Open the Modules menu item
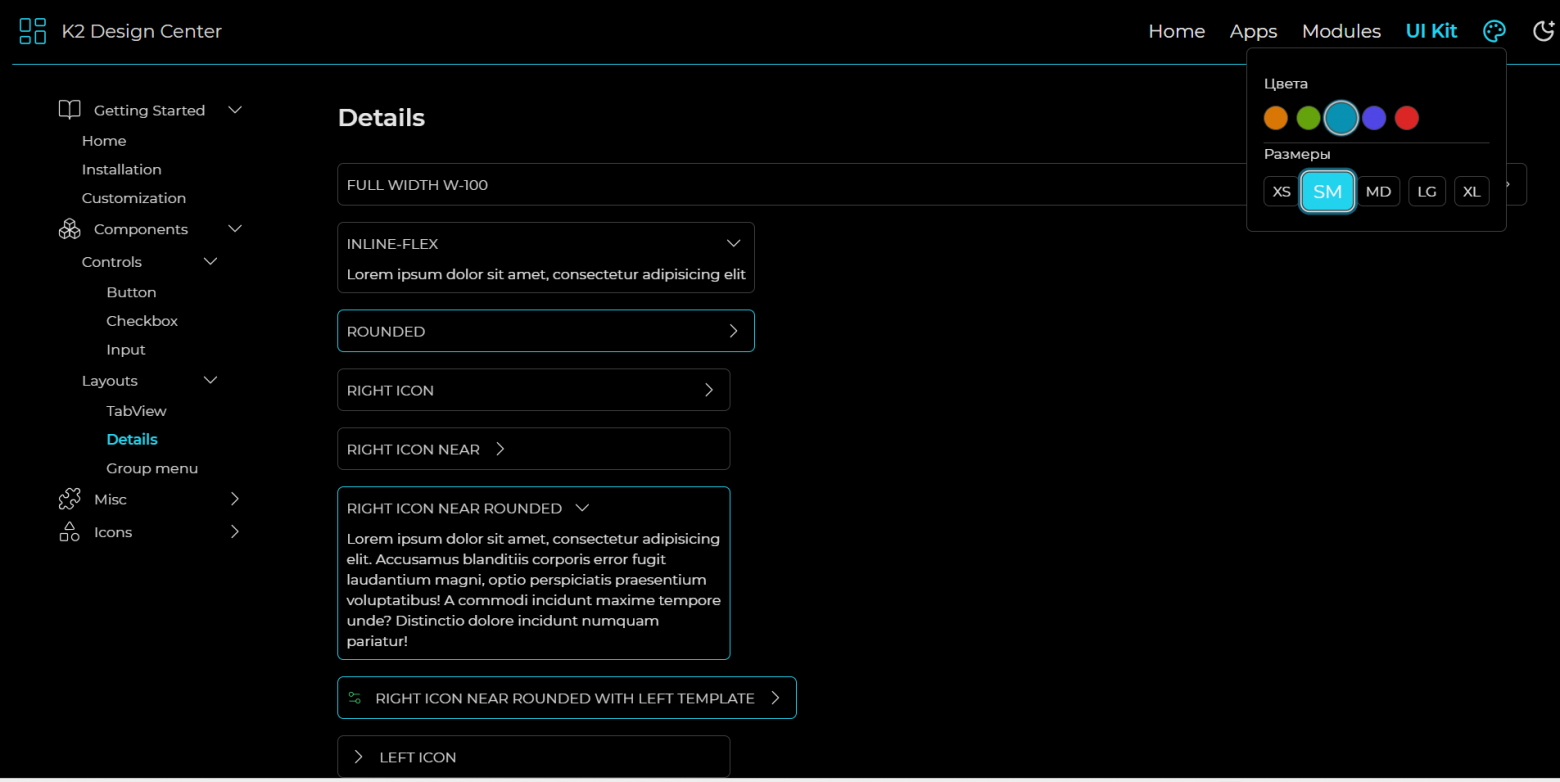Image resolution: width=1560 pixels, height=782 pixels. tap(1341, 31)
